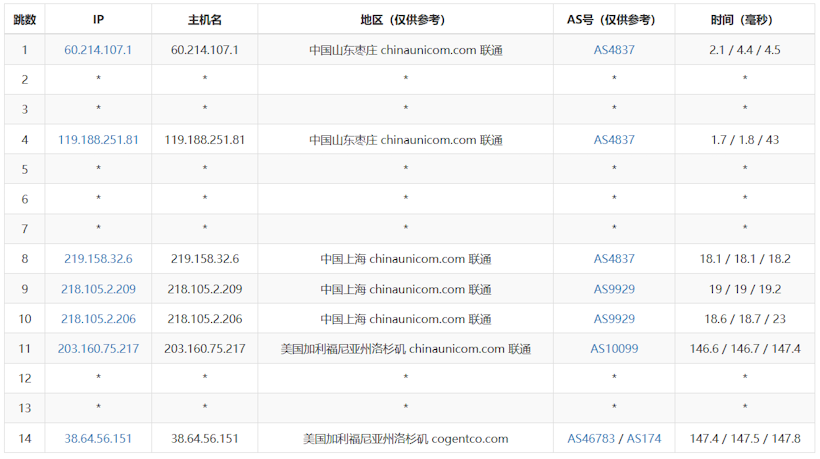Click the AS9929 link in hop 9 row
Screen dimensions: 820x459
click(614, 289)
